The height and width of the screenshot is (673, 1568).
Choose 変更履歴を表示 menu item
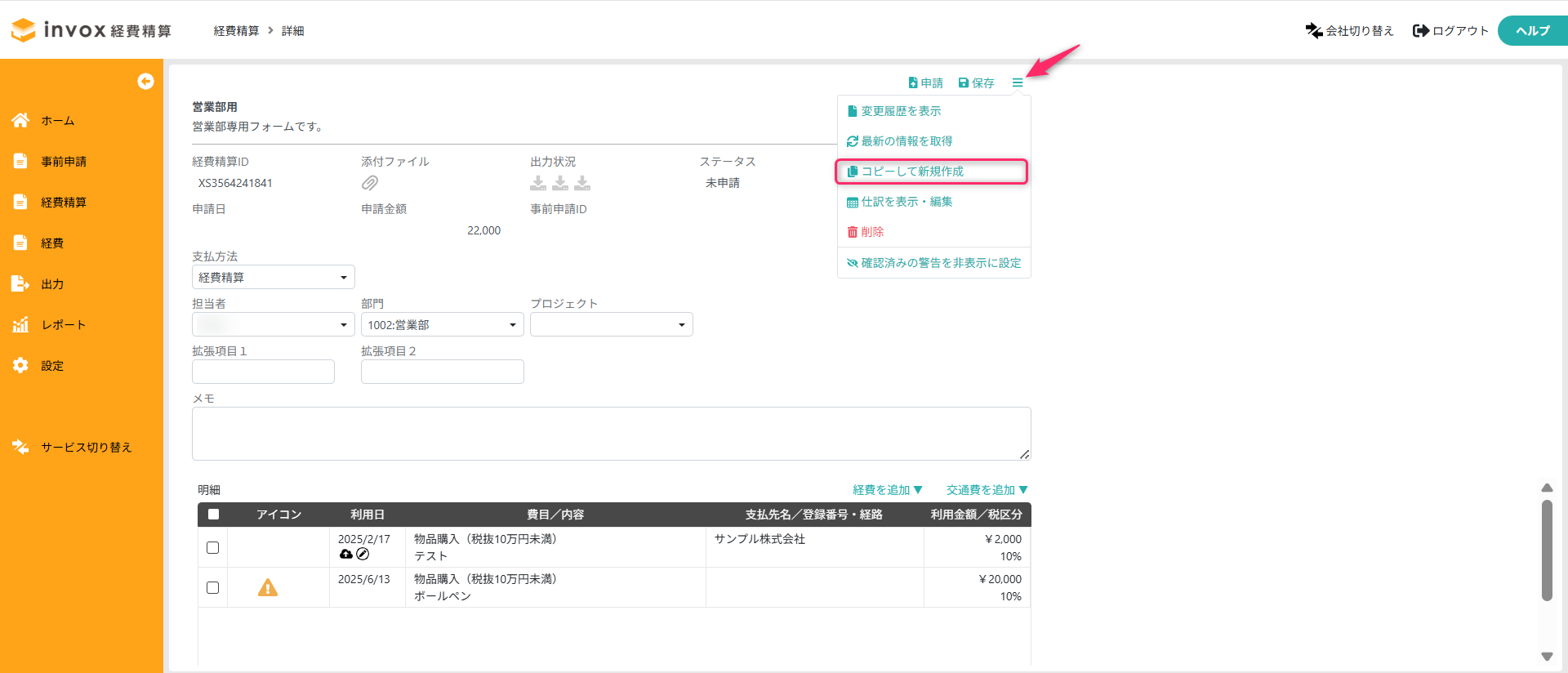pyautogui.click(x=900, y=111)
